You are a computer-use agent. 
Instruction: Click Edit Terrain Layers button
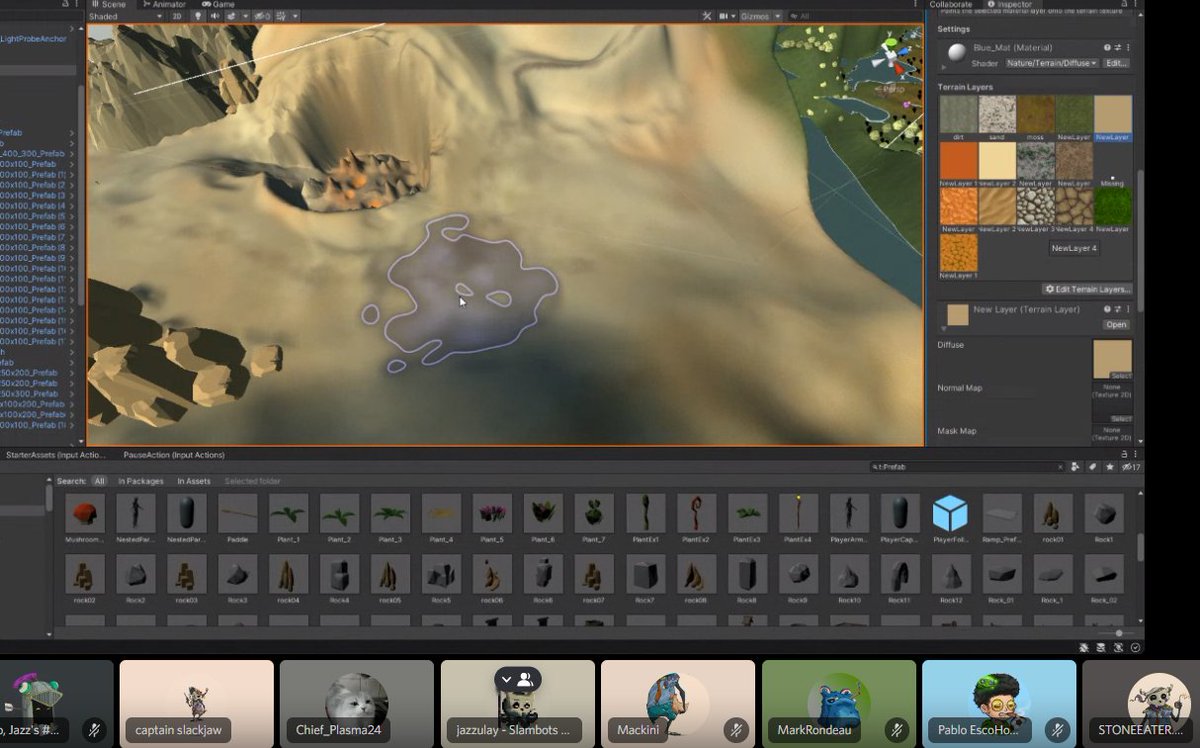click(1087, 289)
